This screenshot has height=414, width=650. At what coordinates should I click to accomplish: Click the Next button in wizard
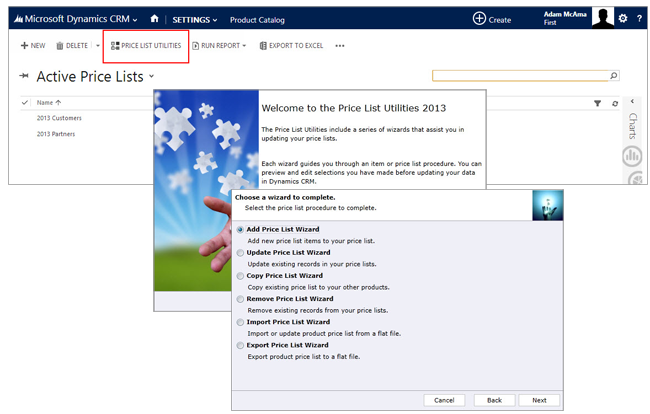pyautogui.click(x=539, y=400)
